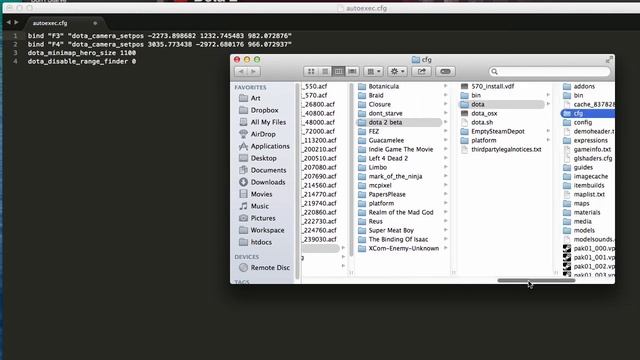Open Desktop in Finder sidebar

pyautogui.click(x=263, y=158)
